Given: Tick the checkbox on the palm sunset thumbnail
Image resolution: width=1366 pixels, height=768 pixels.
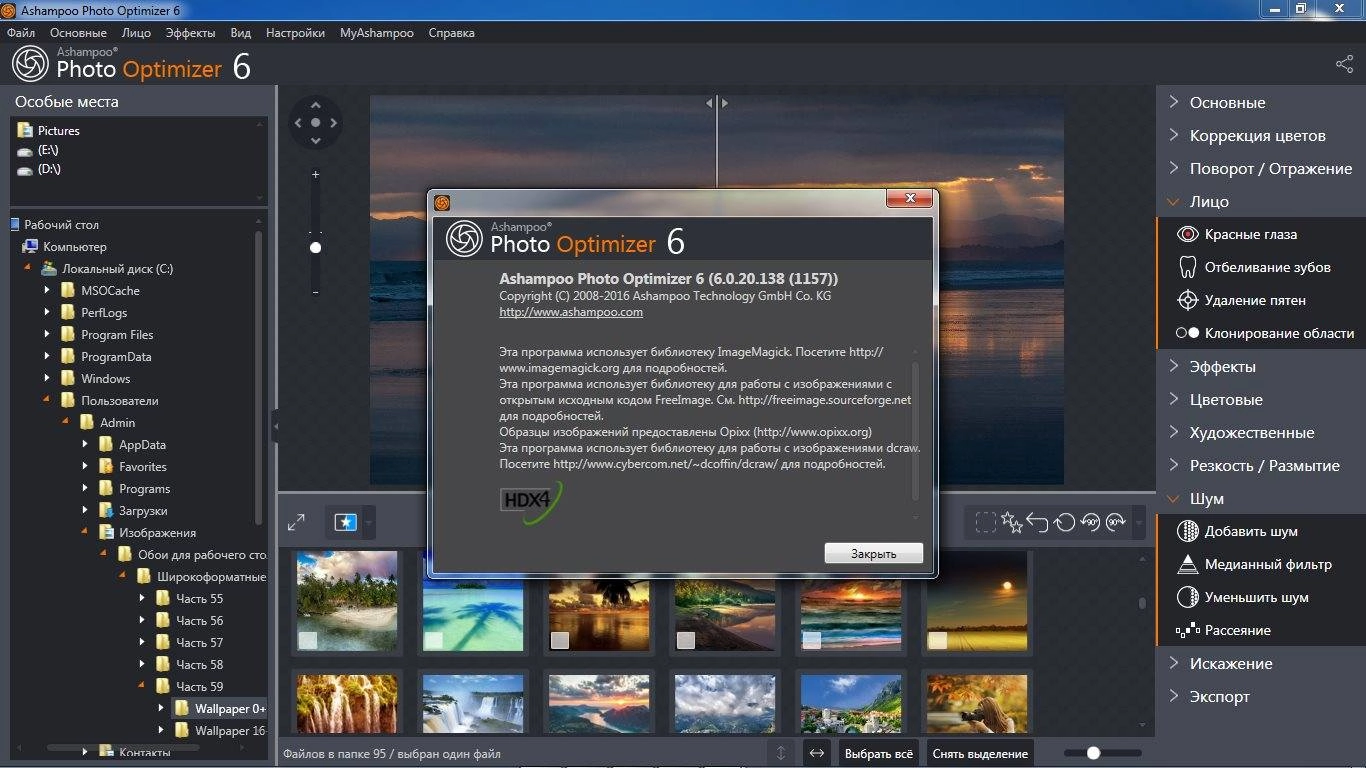Looking at the screenshot, I should point(560,640).
